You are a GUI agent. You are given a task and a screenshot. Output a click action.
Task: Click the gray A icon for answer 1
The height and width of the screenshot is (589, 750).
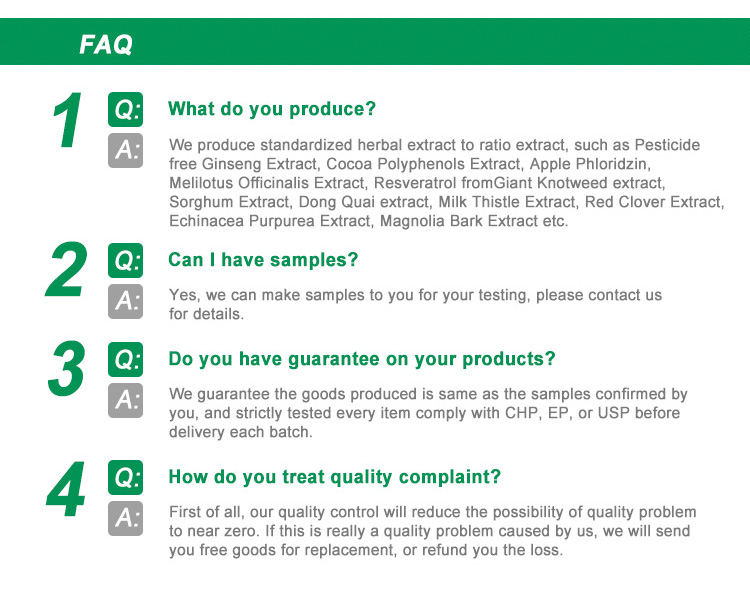coord(125,150)
